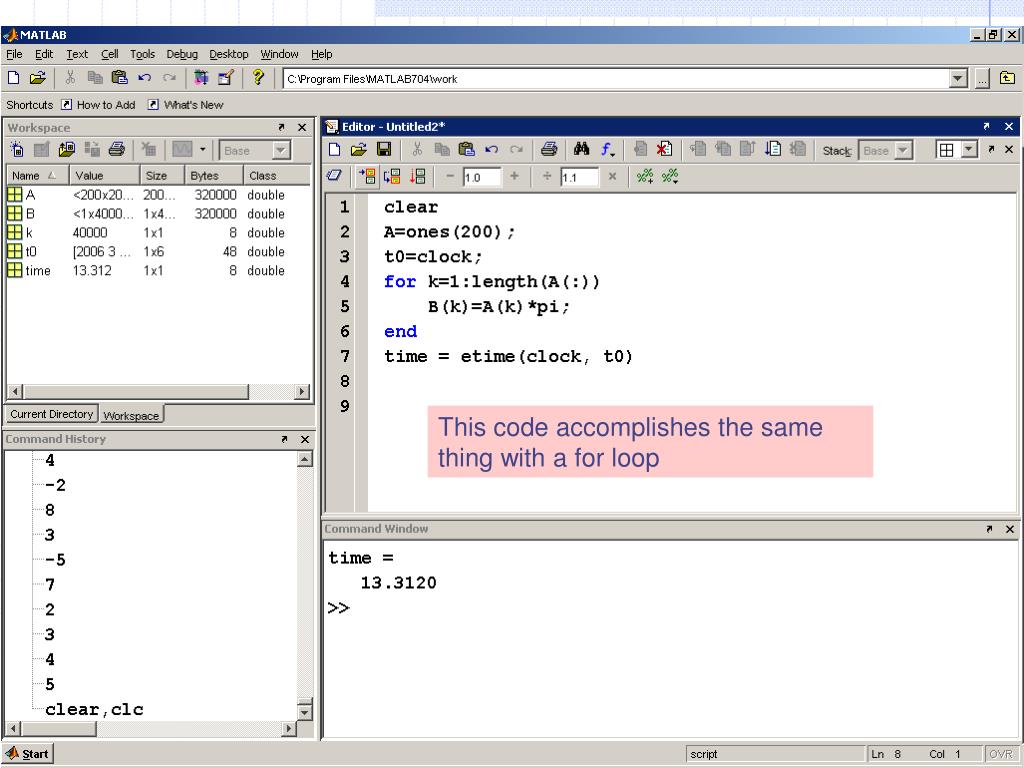Image resolution: width=1024 pixels, height=768 pixels.
Task: Undock the Workspace panel
Action: pos(281,127)
